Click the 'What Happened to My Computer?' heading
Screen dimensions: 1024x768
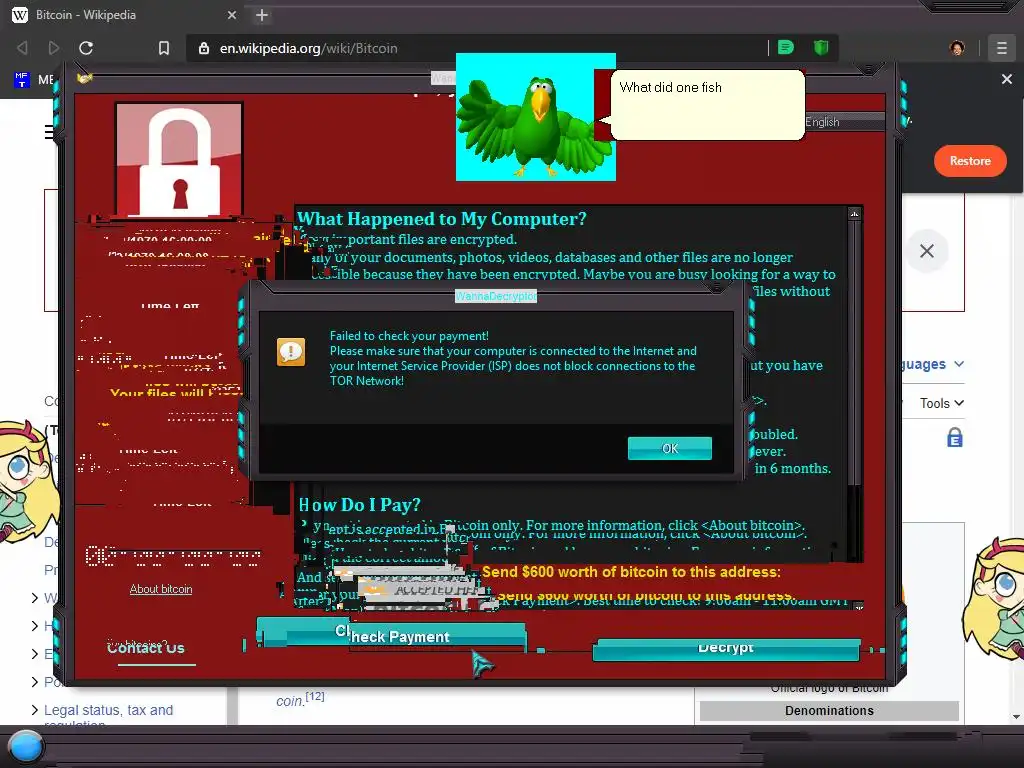click(442, 219)
